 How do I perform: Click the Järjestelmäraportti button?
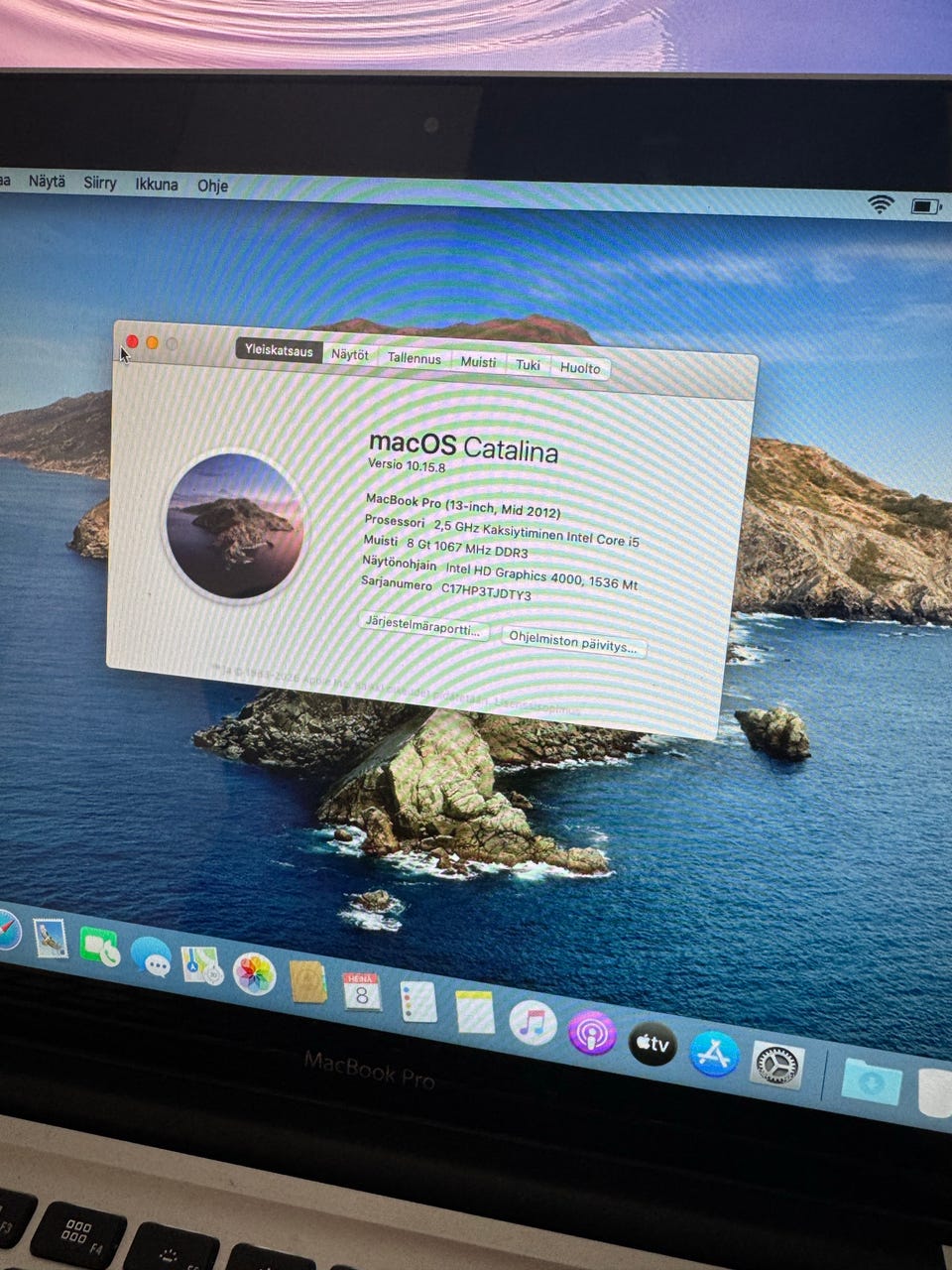point(423,628)
